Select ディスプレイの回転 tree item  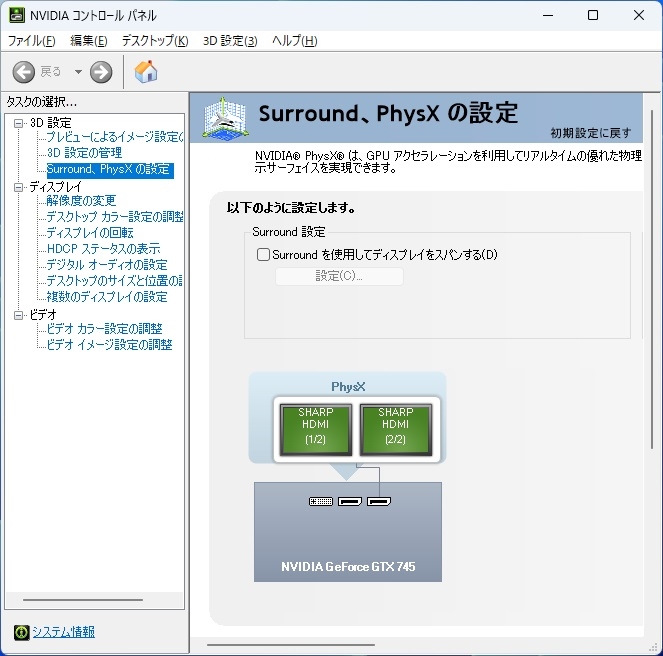coord(90,233)
